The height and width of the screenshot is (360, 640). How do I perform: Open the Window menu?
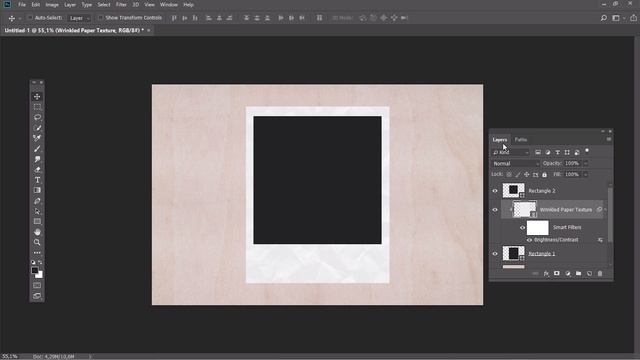coord(169,5)
